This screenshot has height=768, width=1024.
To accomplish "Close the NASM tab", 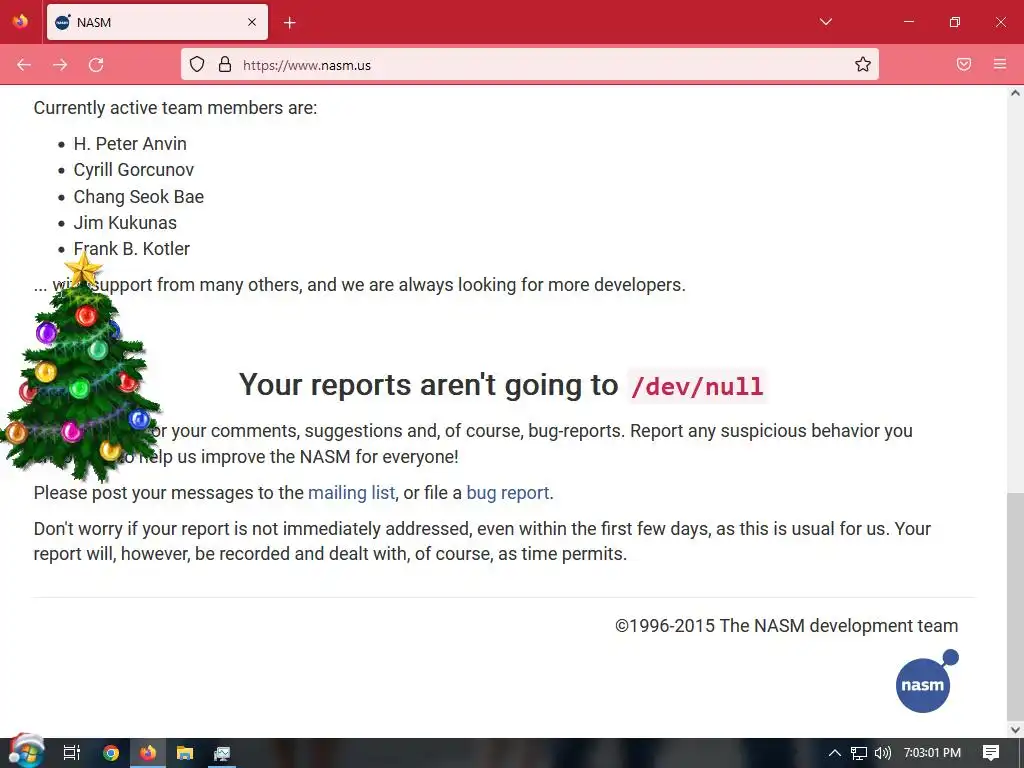I will point(252,22).
